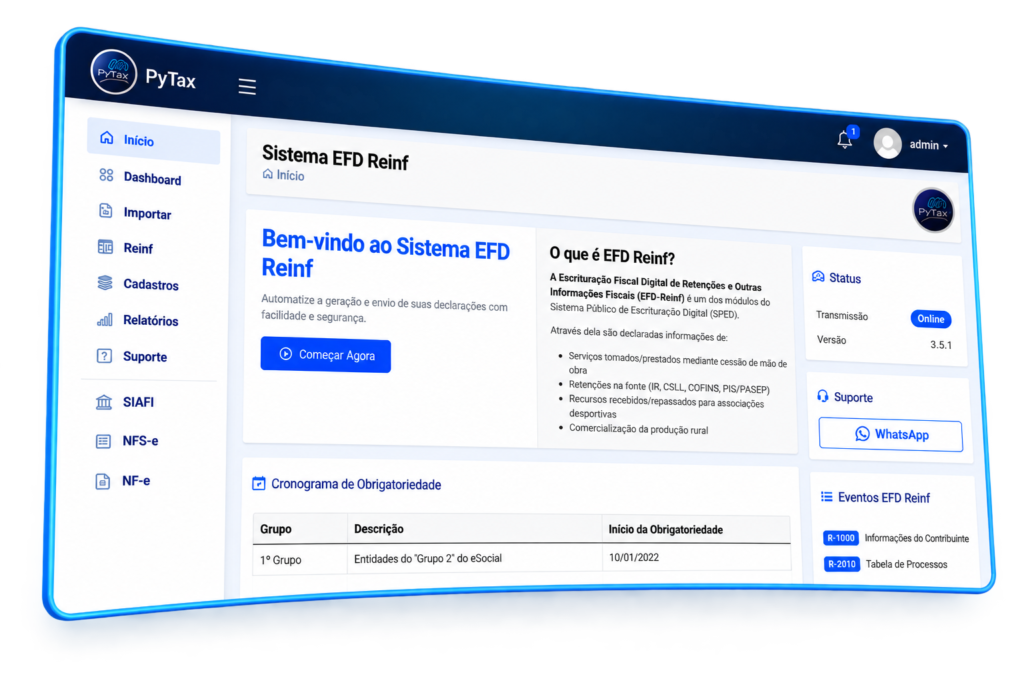Click the Dashboard grid icon
1024x683 pixels.
(x=106, y=175)
